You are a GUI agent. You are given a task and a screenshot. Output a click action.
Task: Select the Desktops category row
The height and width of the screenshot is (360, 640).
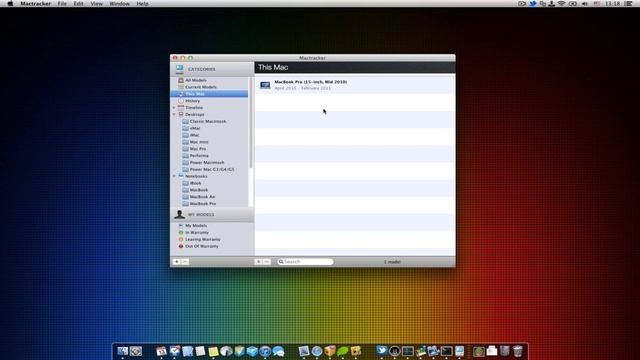(209, 114)
